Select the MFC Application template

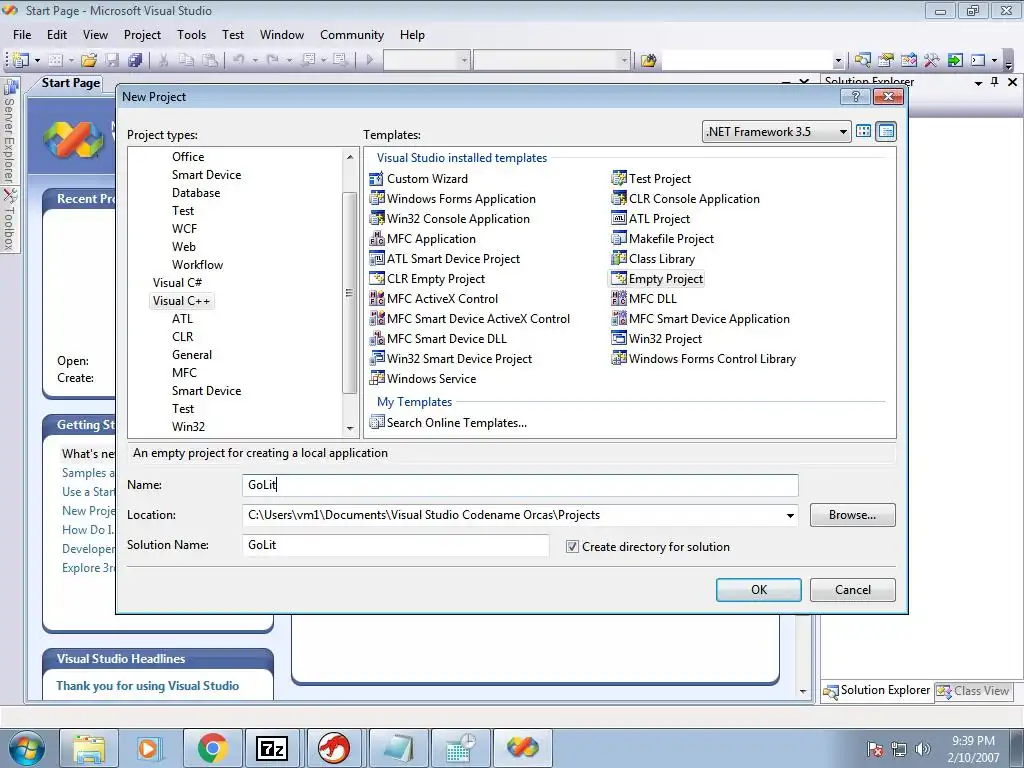point(423,239)
